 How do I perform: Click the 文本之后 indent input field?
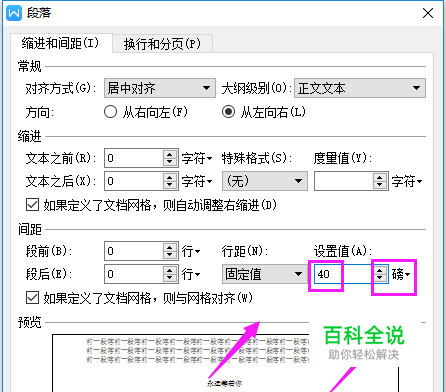point(134,181)
